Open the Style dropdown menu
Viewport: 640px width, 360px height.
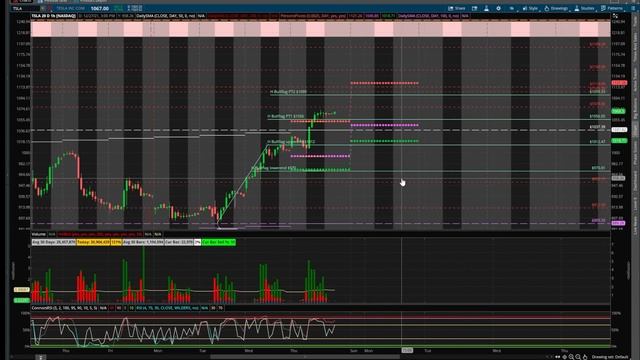(530, 8)
